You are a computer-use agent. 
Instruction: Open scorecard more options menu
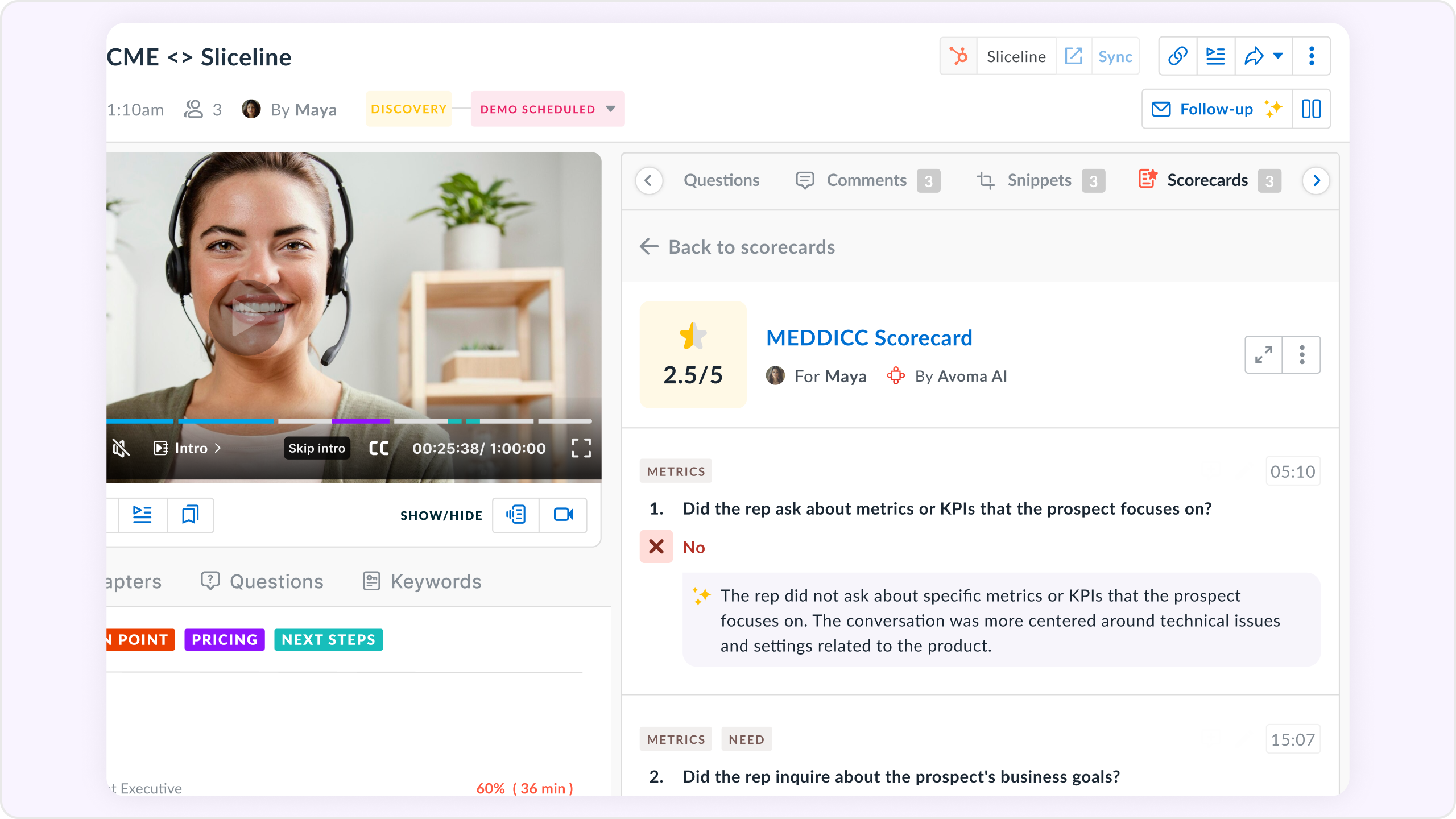[x=1301, y=354]
